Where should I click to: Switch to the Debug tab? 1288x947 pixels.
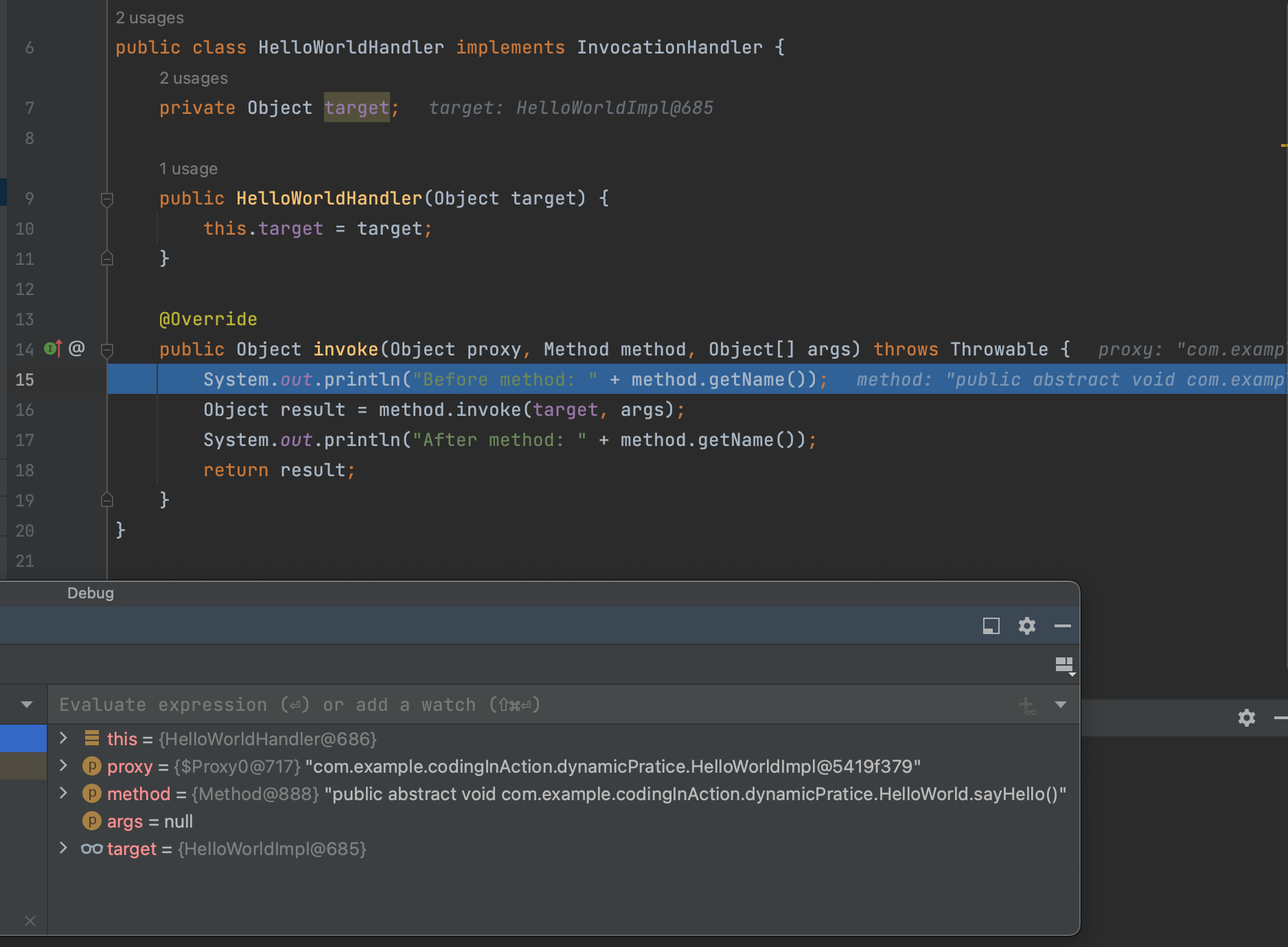(x=90, y=593)
